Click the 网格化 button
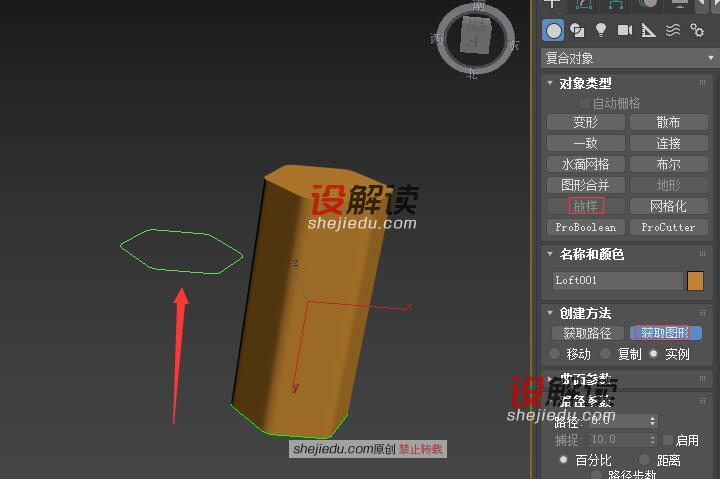 [x=668, y=206]
